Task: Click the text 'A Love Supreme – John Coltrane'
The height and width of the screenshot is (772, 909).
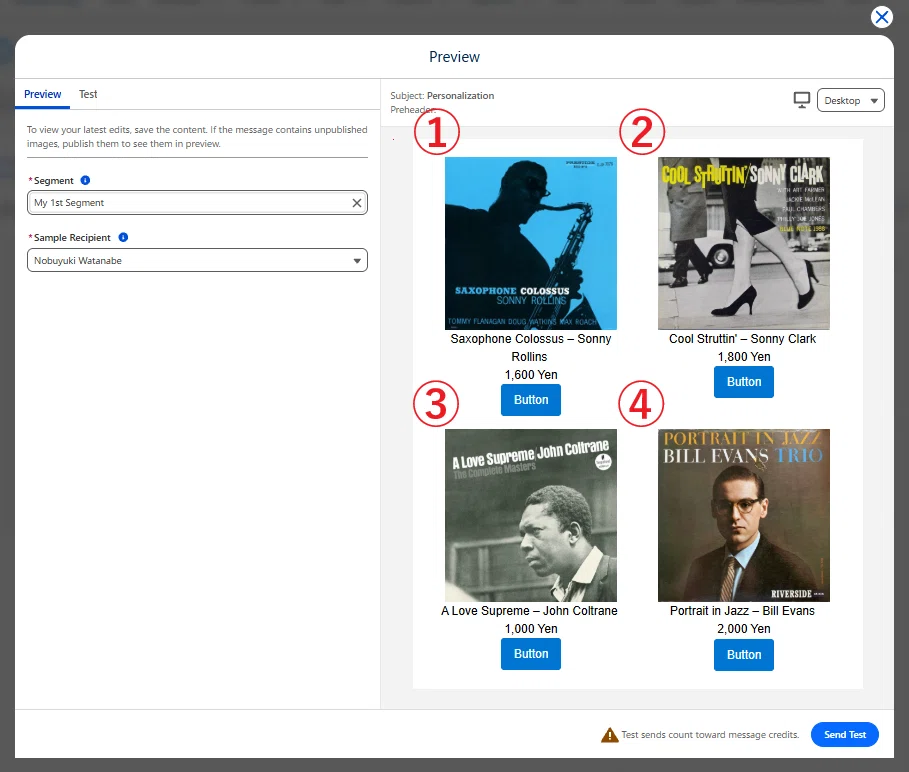Action: [529, 611]
